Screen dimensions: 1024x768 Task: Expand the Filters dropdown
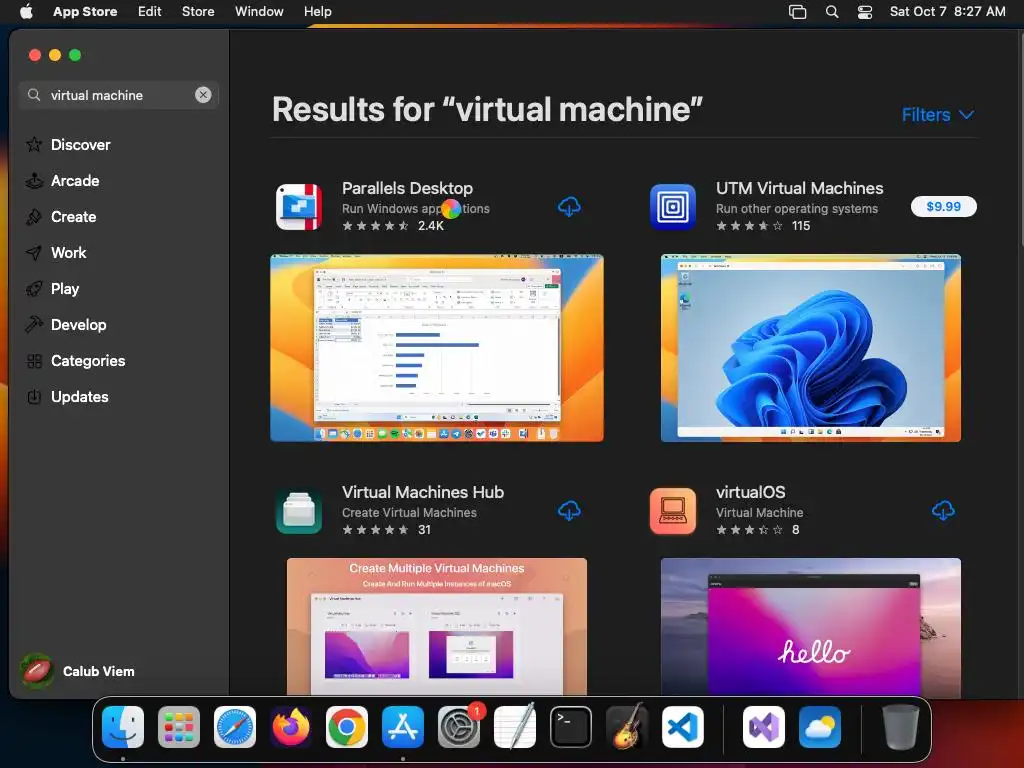(938, 115)
